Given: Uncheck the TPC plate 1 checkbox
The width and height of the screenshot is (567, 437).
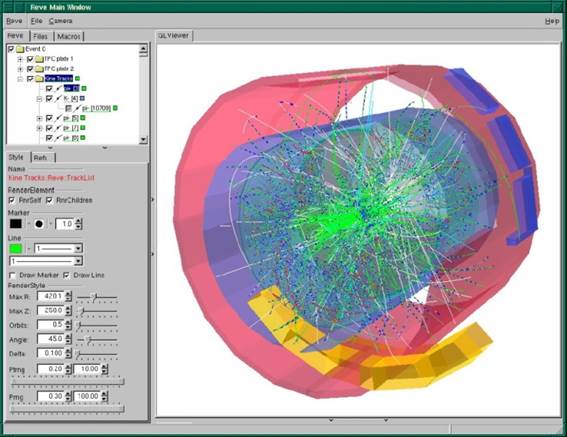Looking at the screenshot, I should (30, 59).
